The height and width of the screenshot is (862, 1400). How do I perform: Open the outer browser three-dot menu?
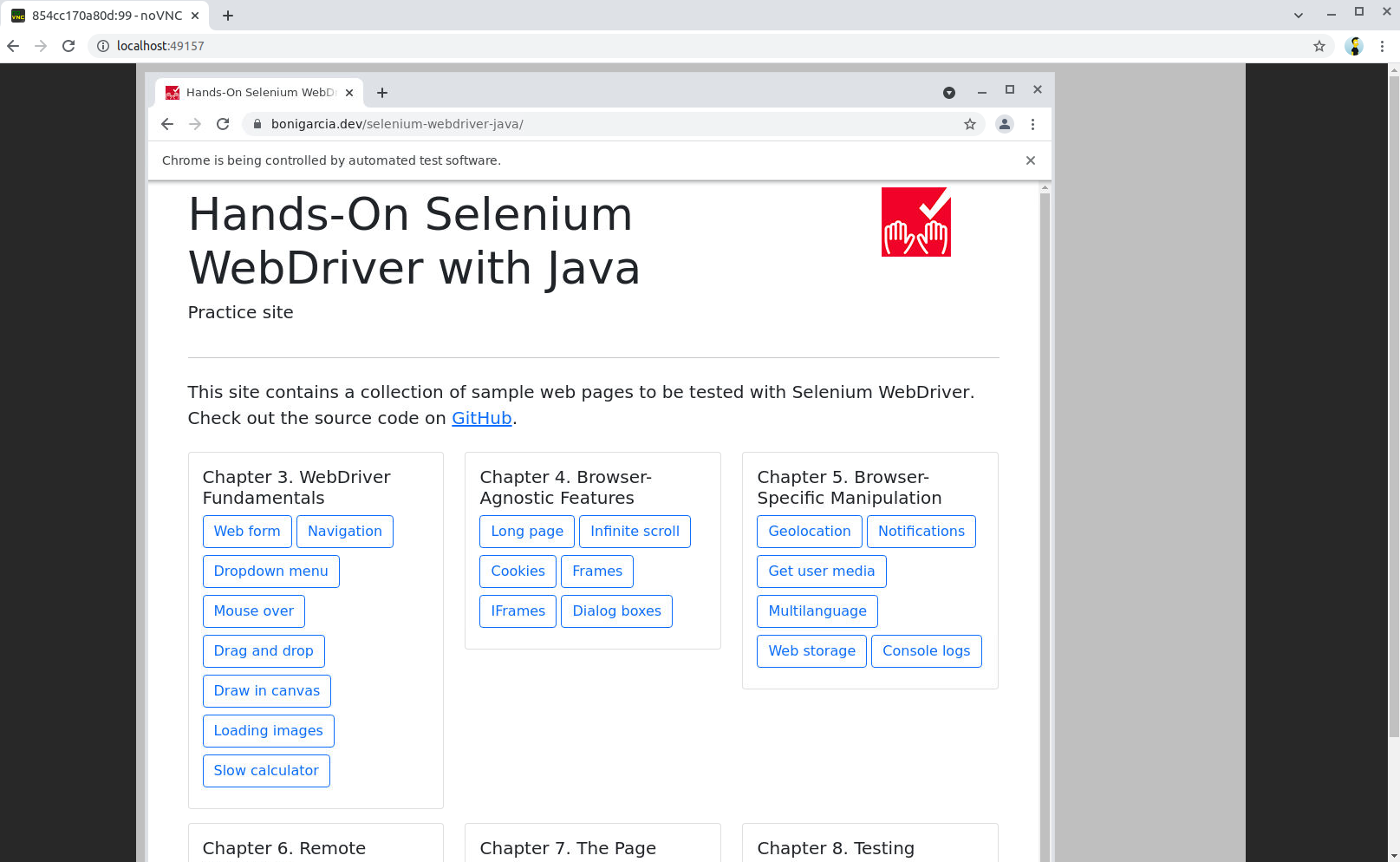(x=1382, y=46)
